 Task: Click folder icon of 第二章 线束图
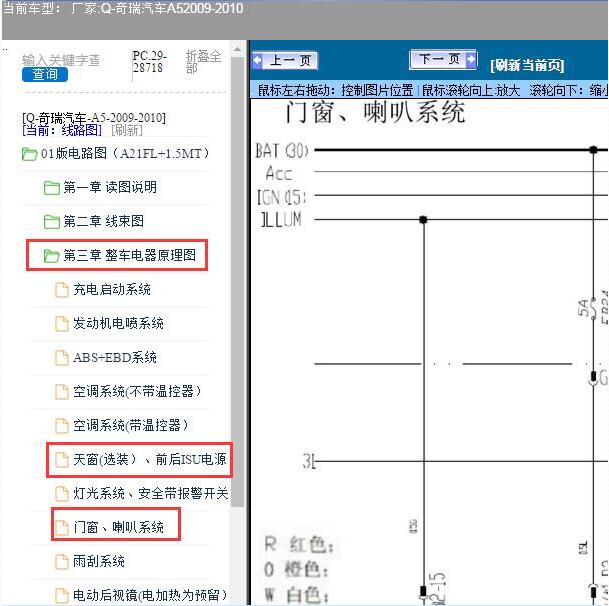pos(51,222)
